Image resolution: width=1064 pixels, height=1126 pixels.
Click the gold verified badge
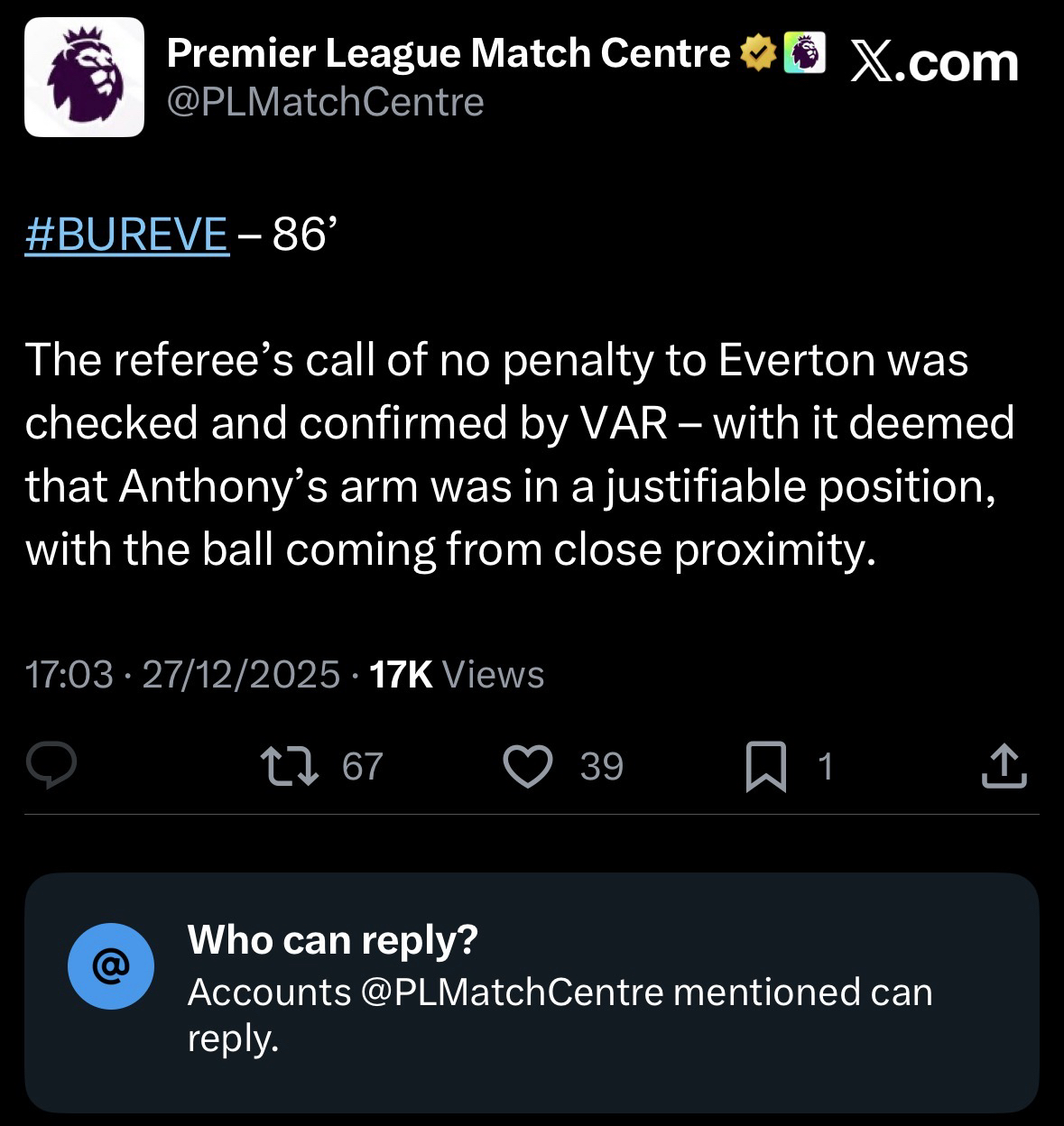coord(757,54)
